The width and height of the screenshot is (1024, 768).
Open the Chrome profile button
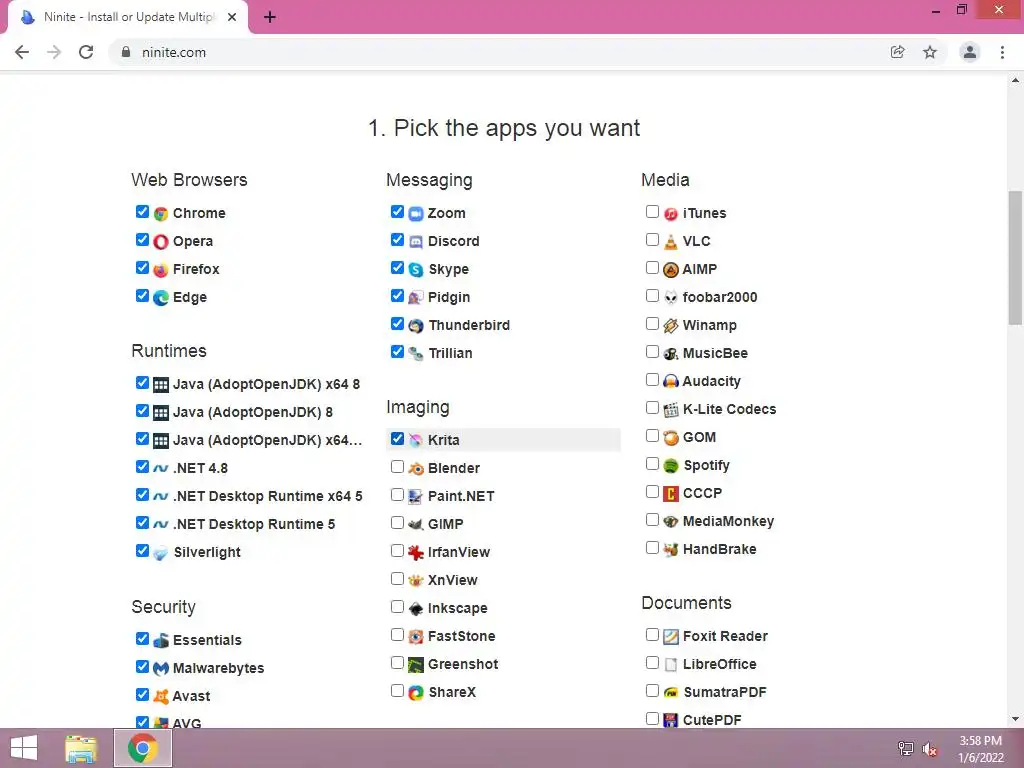click(970, 52)
